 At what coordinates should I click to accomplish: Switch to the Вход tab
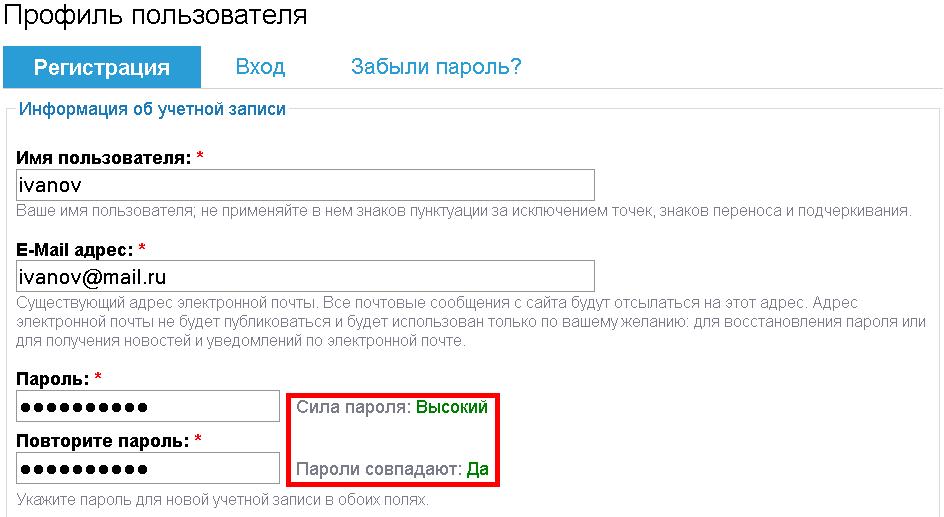(x=260, y=68)
